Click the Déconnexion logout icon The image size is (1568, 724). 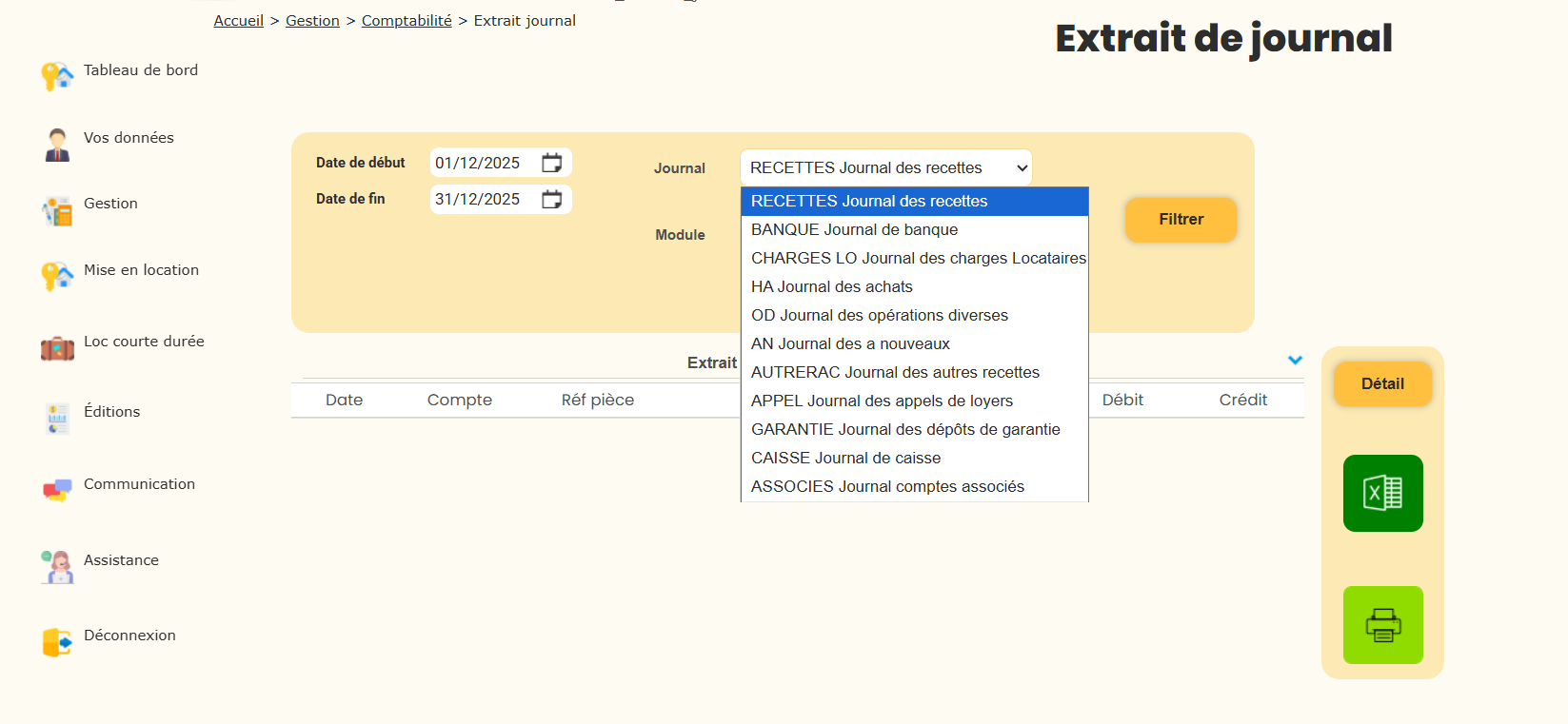(x=57, y=642)
